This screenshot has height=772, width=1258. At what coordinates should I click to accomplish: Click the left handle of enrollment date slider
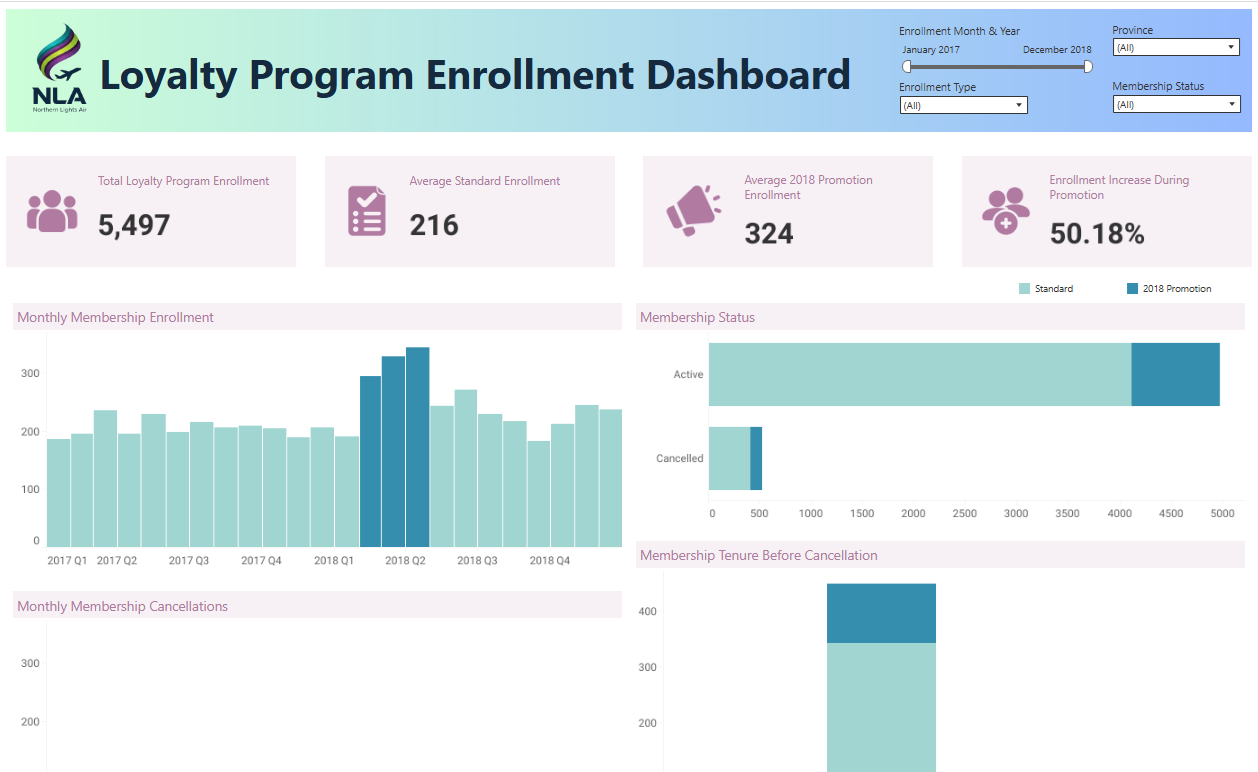tap(907, 67)
